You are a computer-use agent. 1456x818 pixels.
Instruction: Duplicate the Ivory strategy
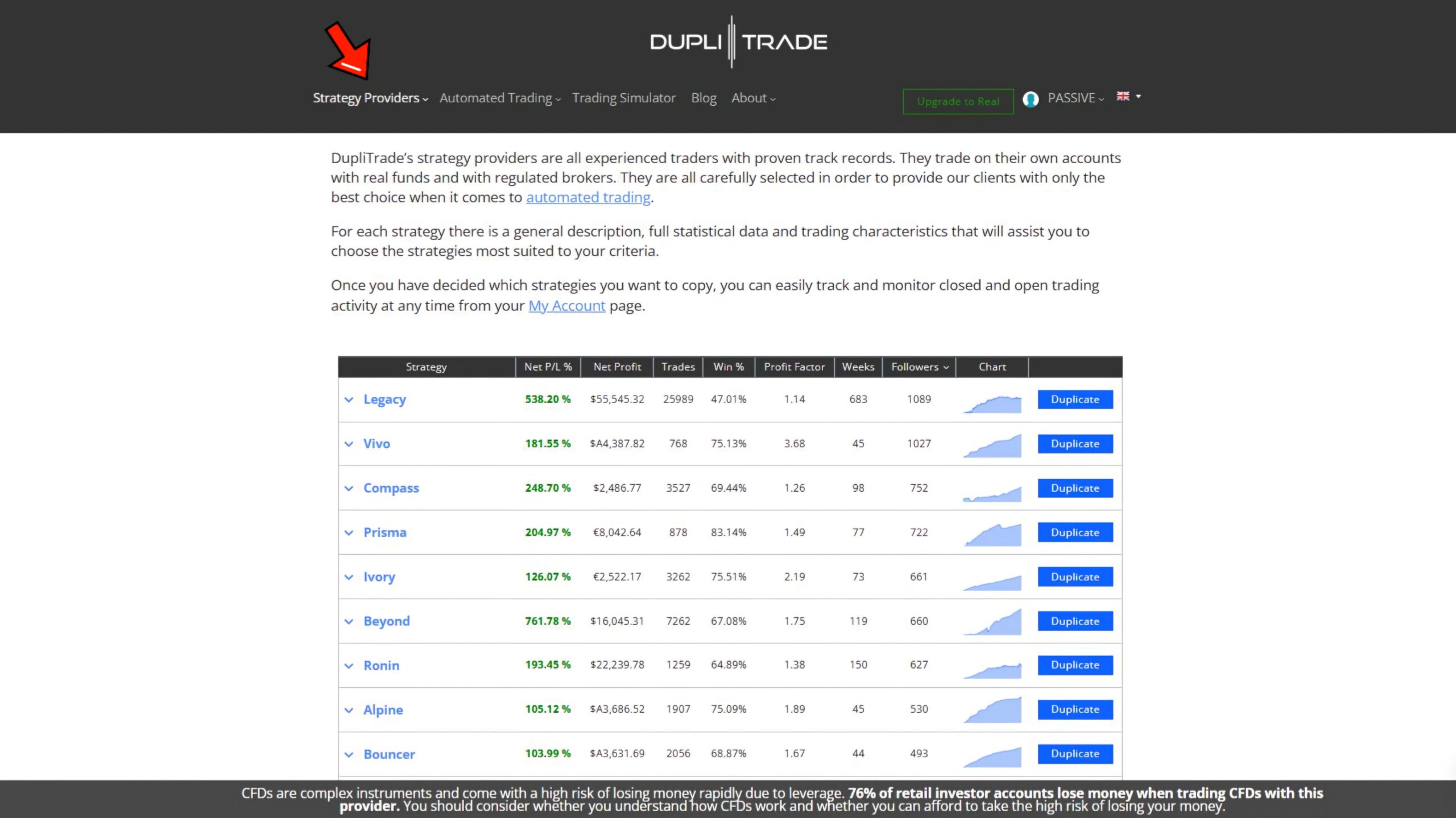pyautogui.click(x=1075, y=576)
